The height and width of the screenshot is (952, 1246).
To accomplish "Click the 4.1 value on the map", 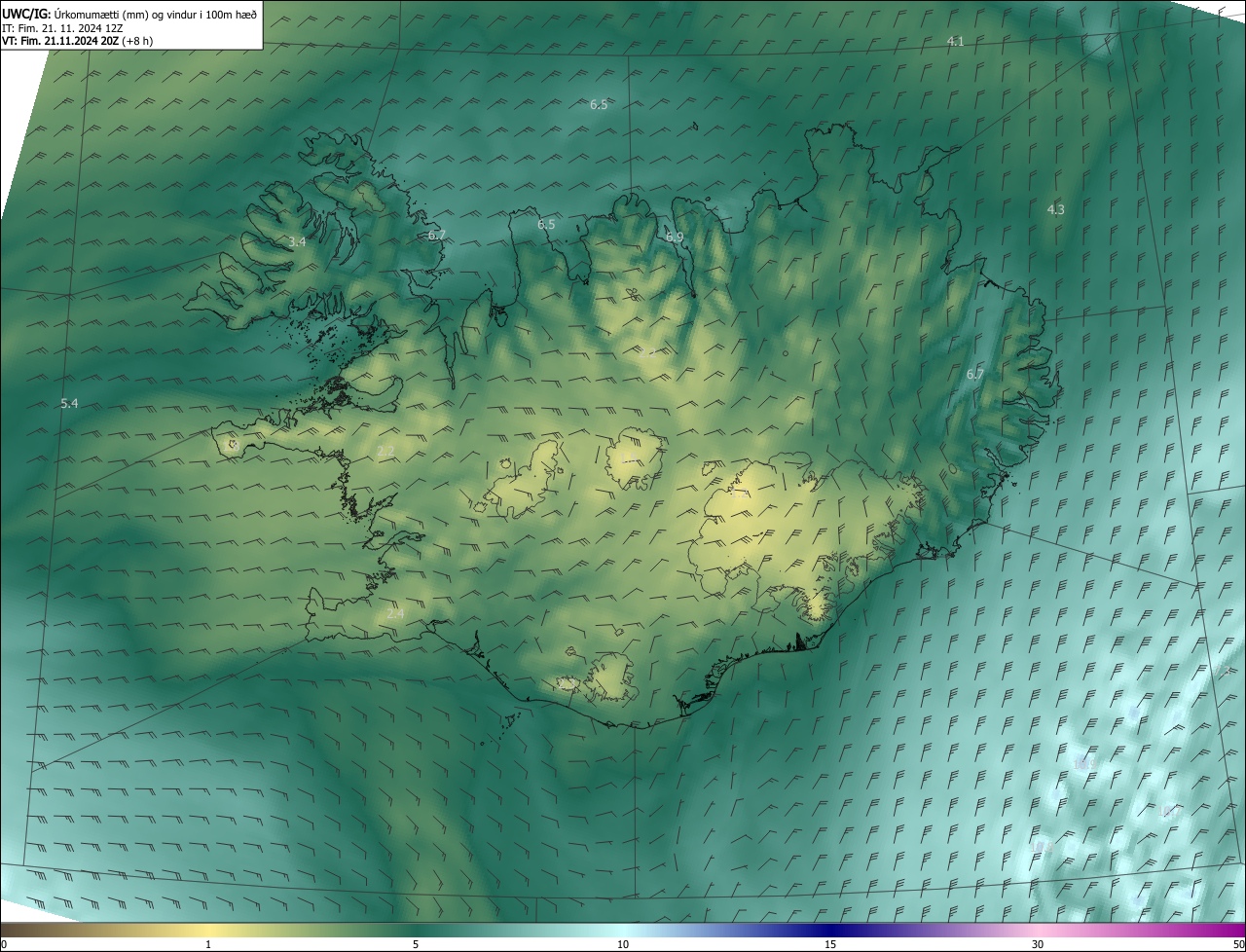I will pos(955,41).
